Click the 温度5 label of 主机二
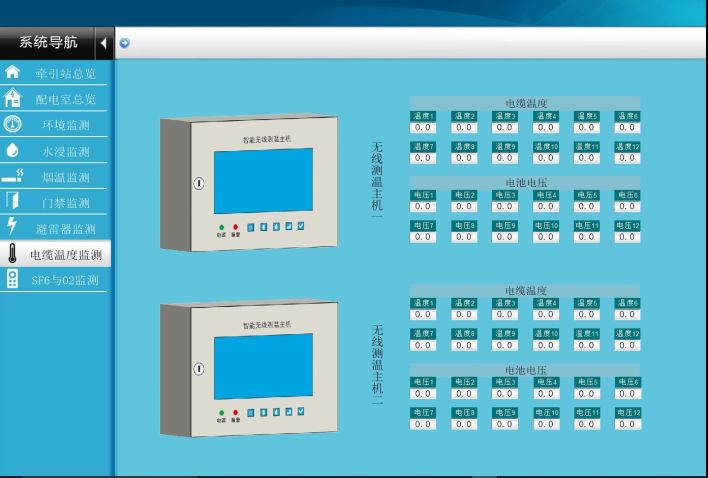708x478 pixels. pos(587,303)
